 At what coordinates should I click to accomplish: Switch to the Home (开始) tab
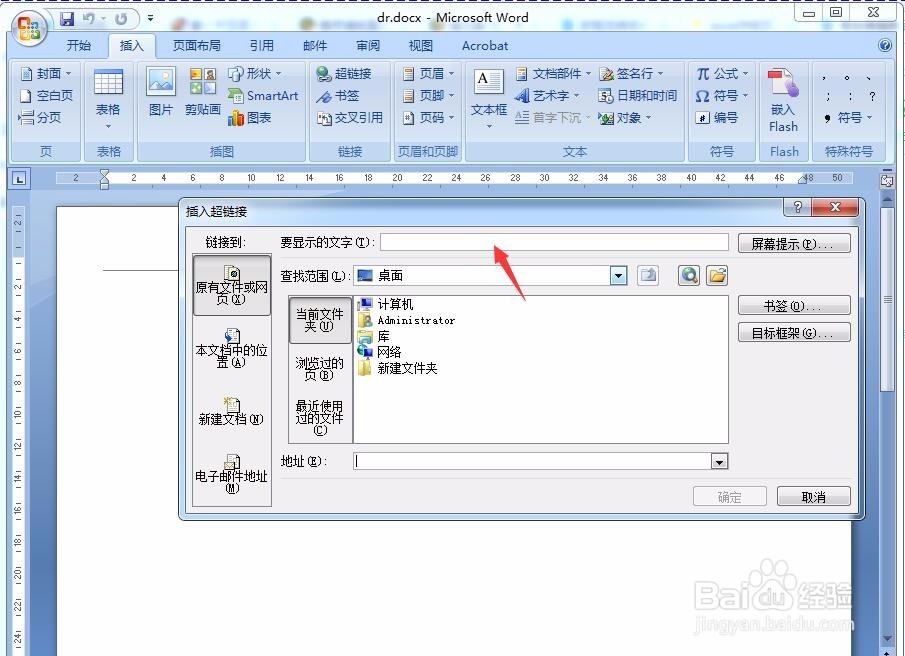[x=78, y=46]
